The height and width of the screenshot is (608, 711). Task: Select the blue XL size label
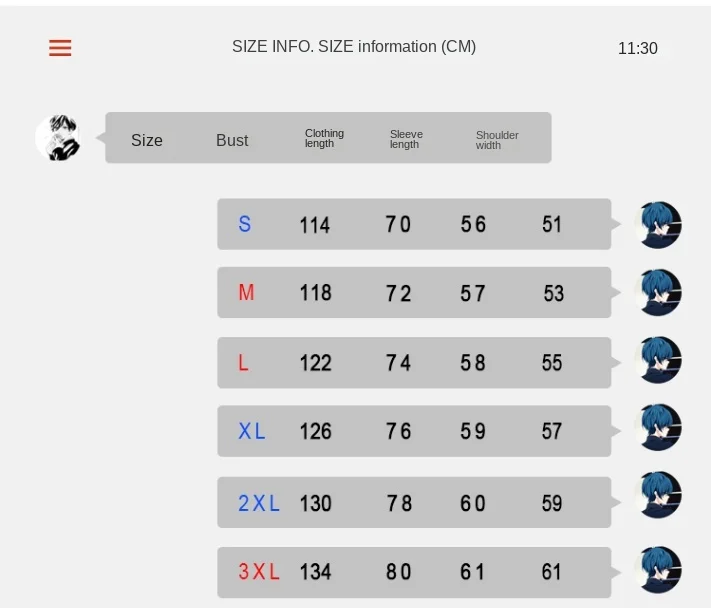(252, 431)
